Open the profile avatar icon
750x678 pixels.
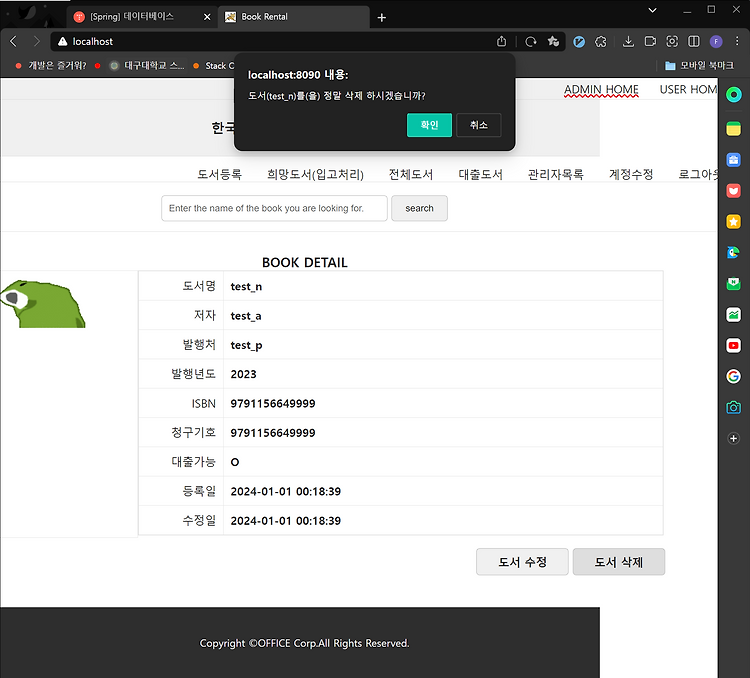click(x=716, y=42)
